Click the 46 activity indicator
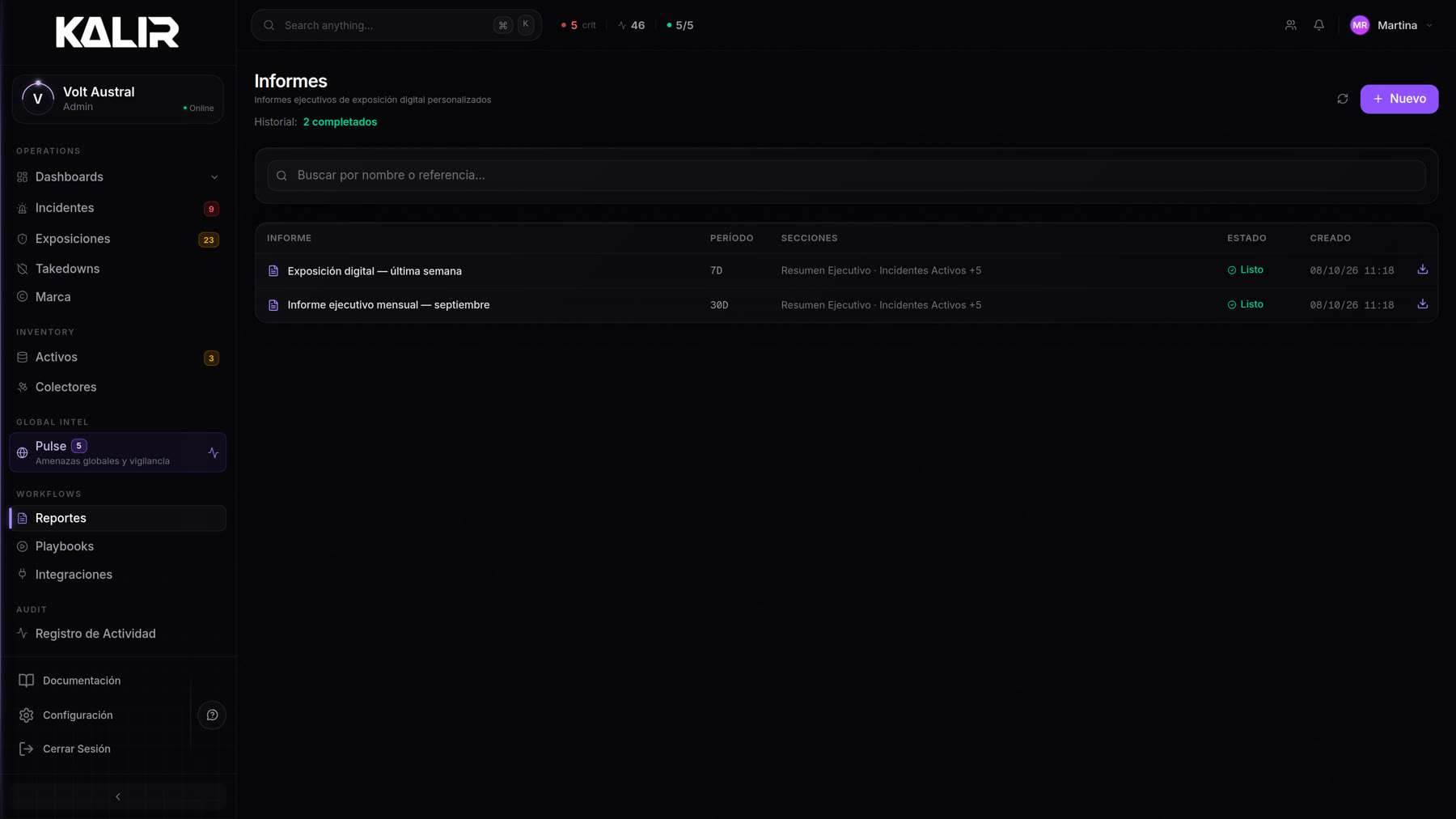Screen dimensions: 1456x819 (631, 25)
